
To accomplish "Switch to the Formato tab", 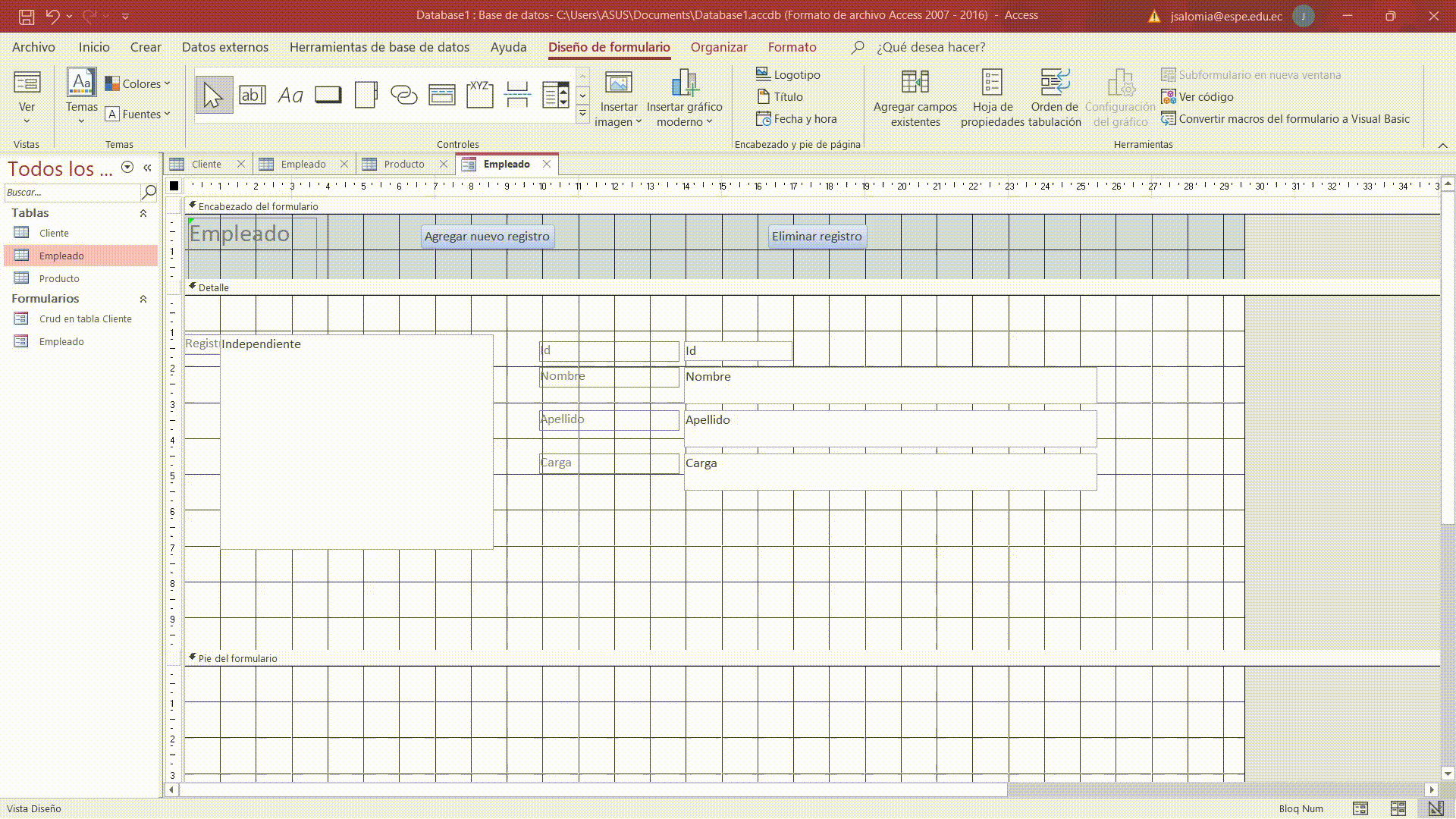I will pyautogui.click(x=792, y=47).
